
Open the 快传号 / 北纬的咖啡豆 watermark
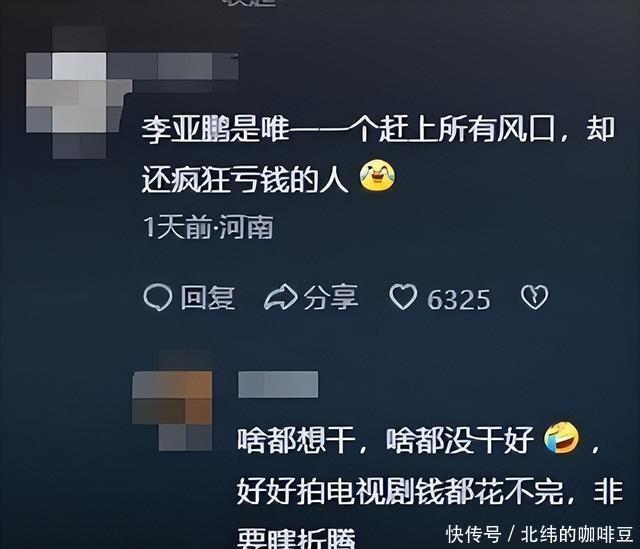tap(540, 534)
